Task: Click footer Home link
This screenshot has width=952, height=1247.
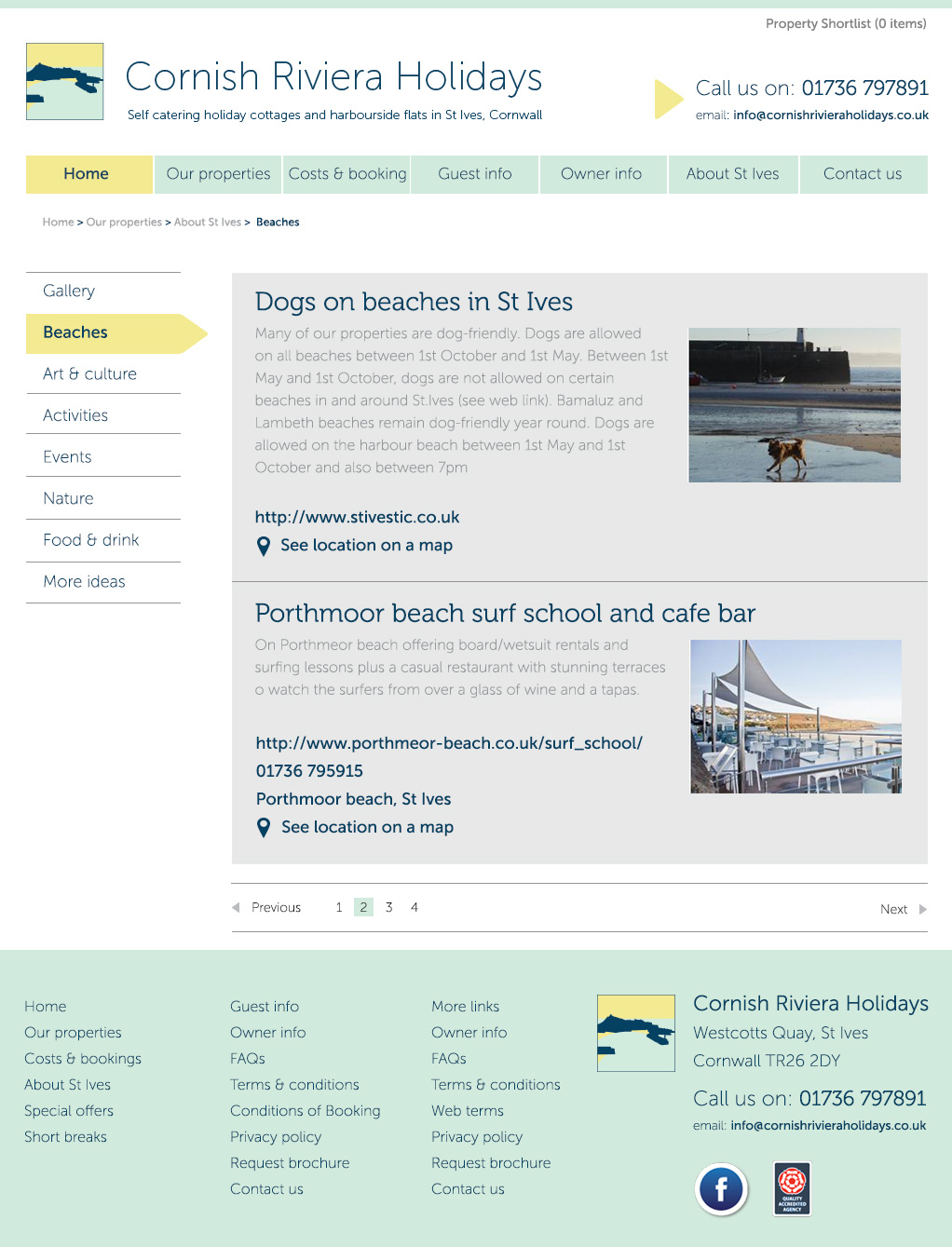Action: coord(46,1007)
